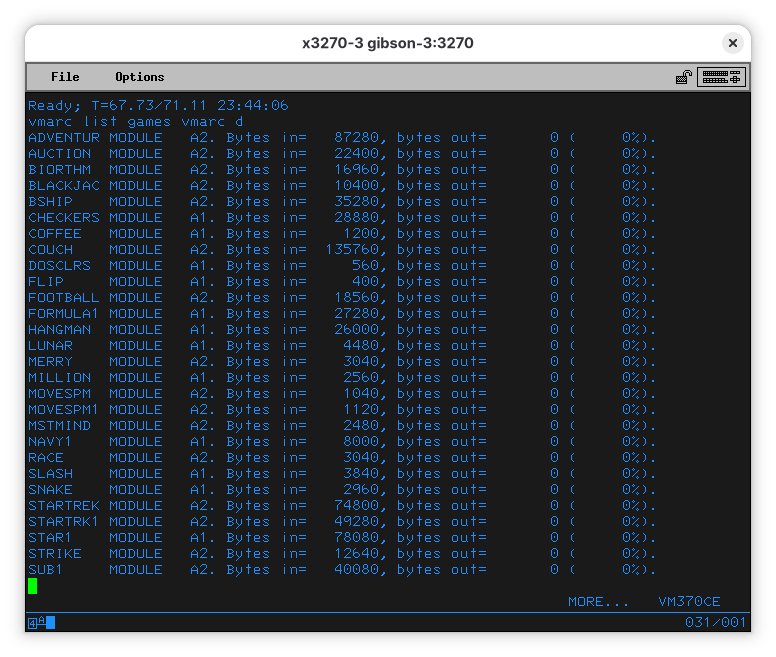The height and width of the screenshot is (657, 776).
Task: Select the SUB1 module row
Action: [x=342, y=569]
